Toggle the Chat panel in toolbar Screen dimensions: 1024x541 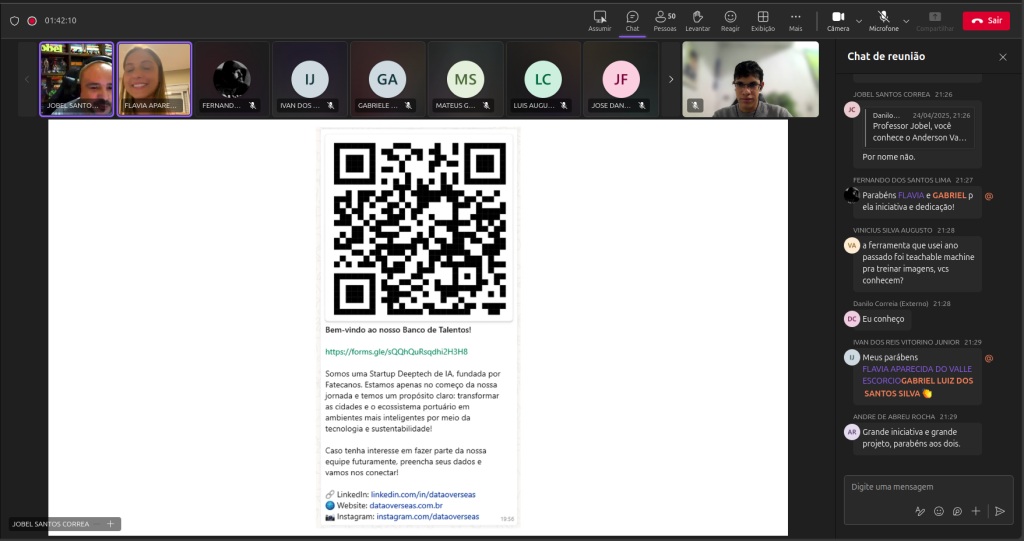[x=632, y=20]
